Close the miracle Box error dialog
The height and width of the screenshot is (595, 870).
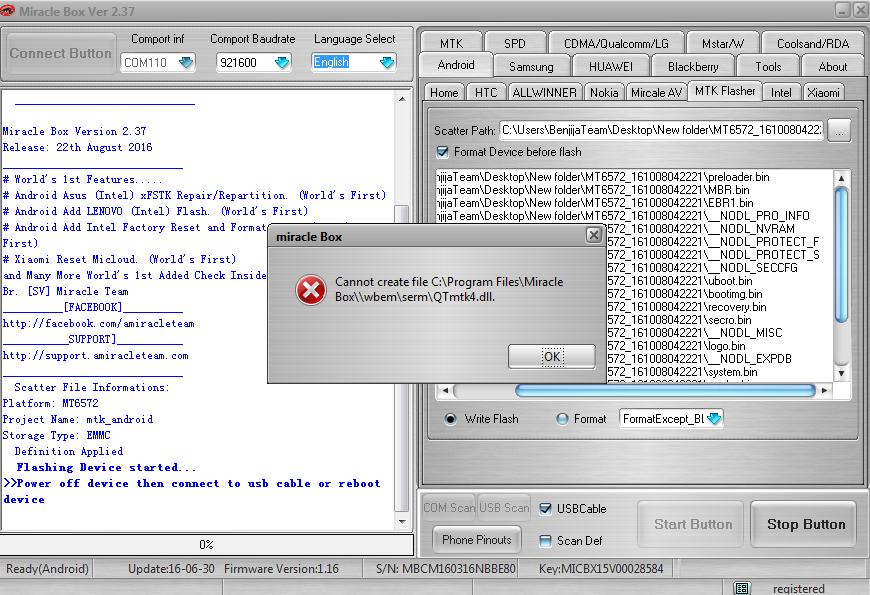click(x=593, y=235)
